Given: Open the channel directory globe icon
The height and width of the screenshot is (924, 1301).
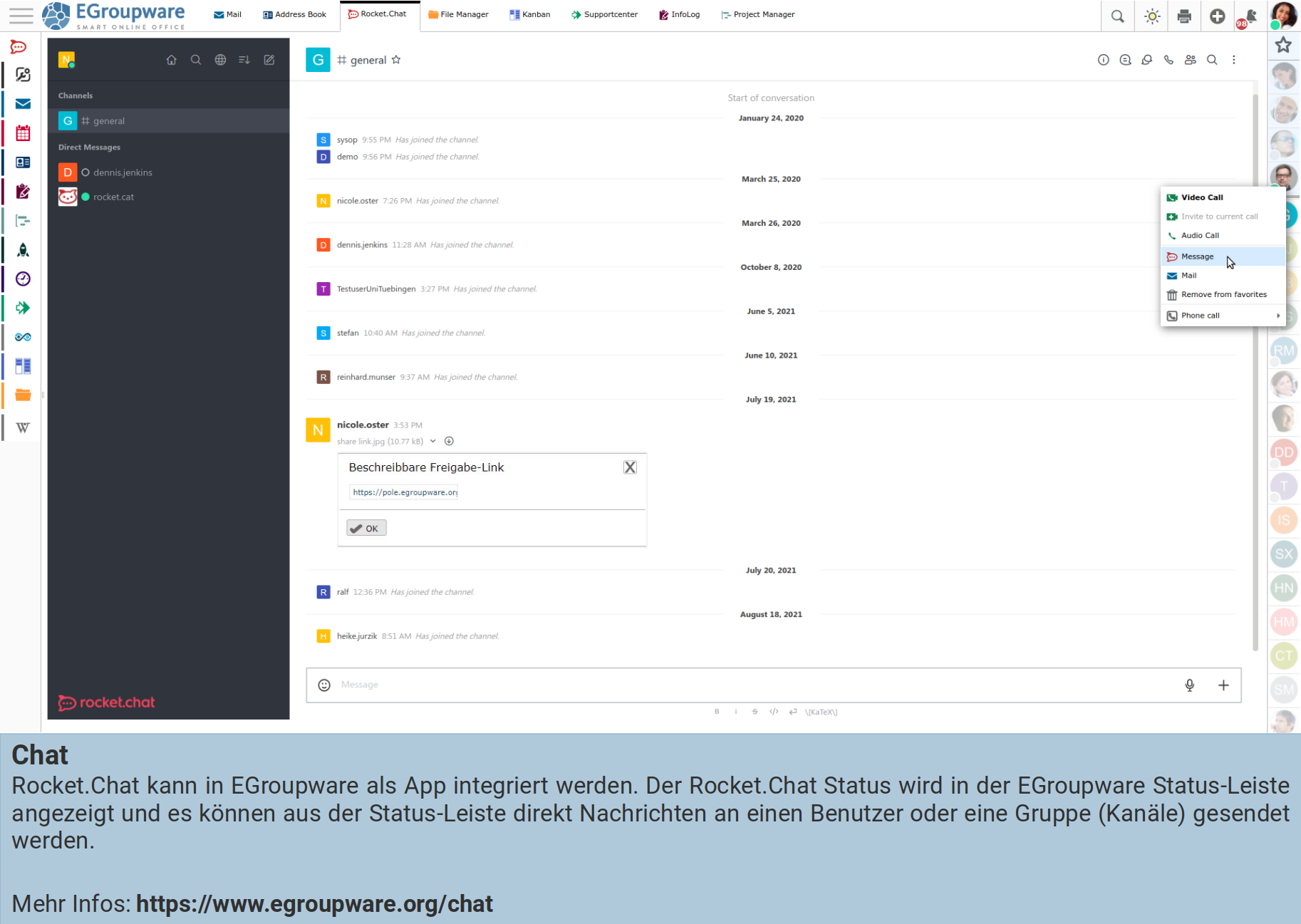Looking at the screenshot, I should coord(220,60).
